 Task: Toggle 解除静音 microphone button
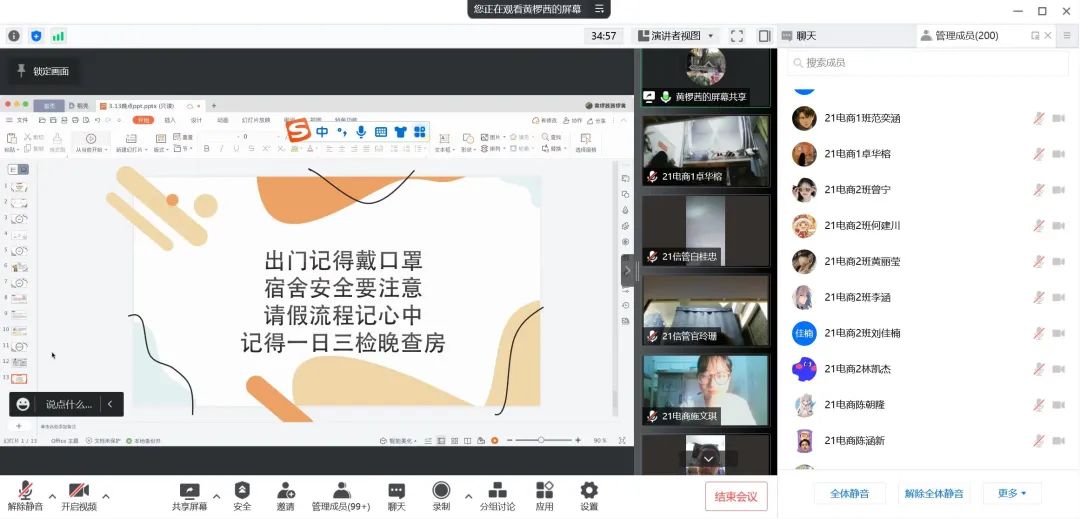[x=25, y=491]
